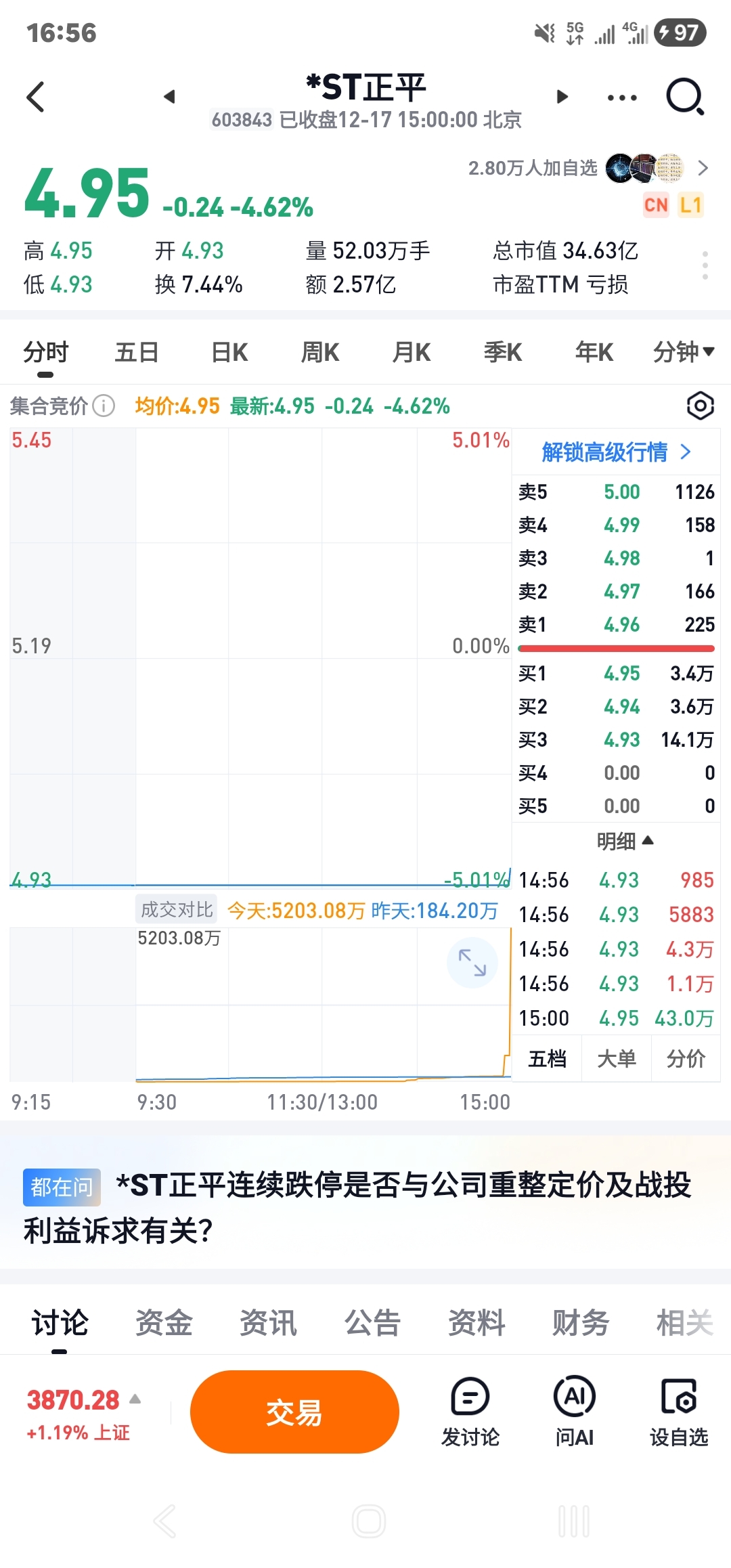Select the 分价 price distribution tab
The height and width of the screenshot is (1568, 731).
pyautogui.click(x=686, y=1058)
